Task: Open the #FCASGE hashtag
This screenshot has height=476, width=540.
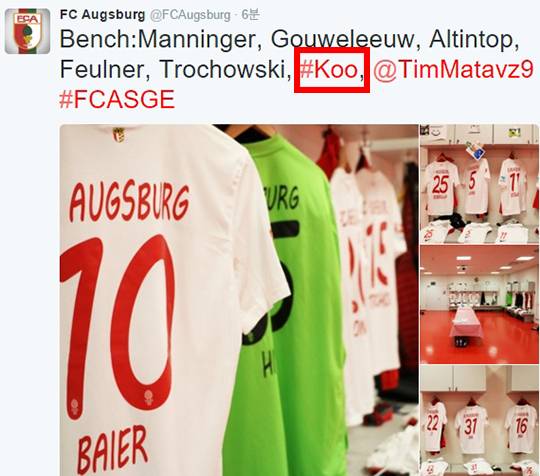Action: click(117, 100)
